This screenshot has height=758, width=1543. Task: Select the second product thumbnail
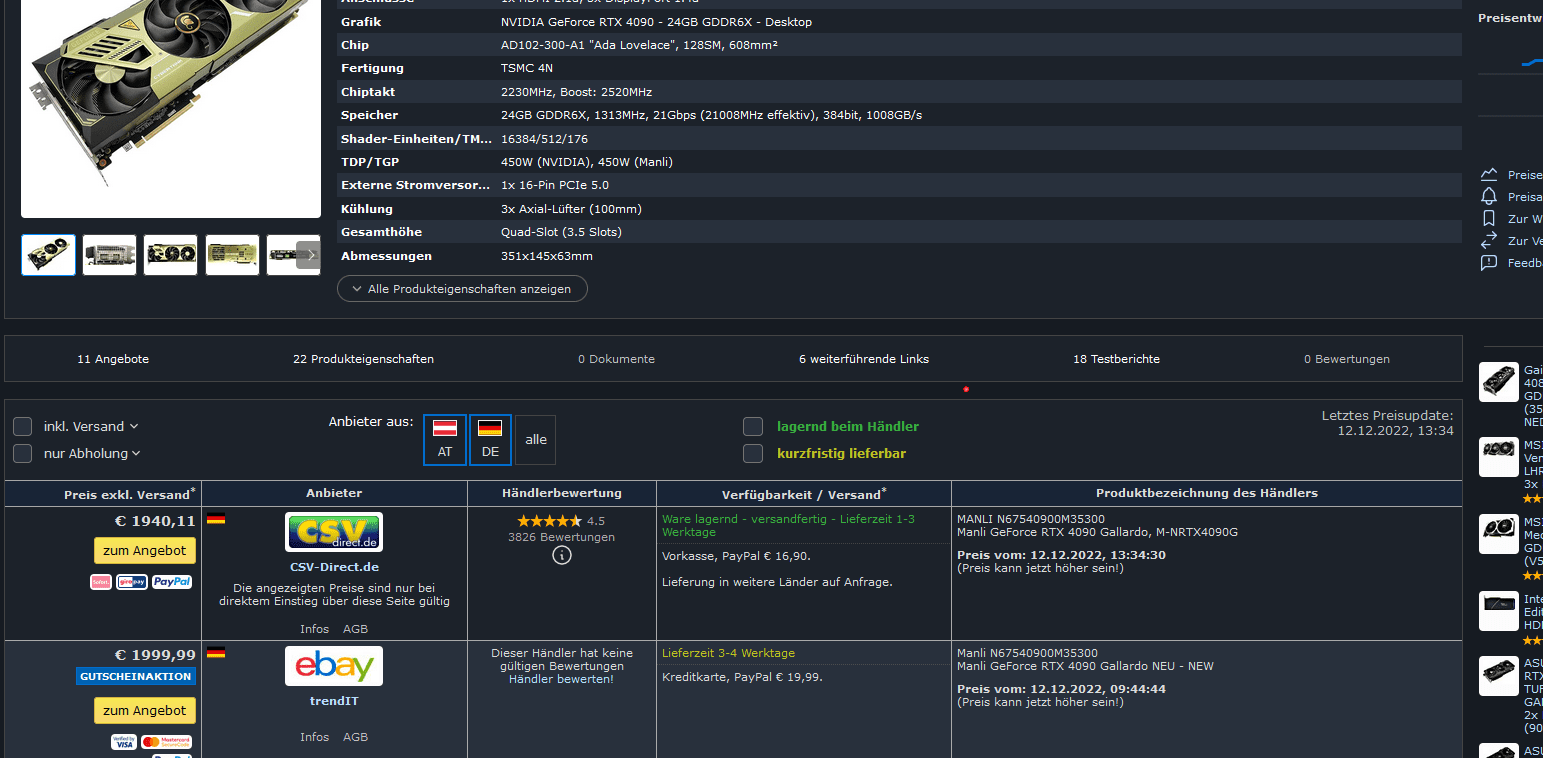(x=110, y=255)
